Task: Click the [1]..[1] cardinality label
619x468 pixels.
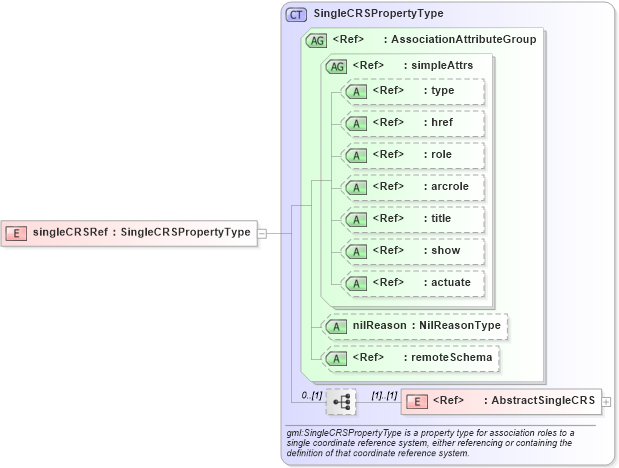Action: pyautogui.click(x=384, y=395)
